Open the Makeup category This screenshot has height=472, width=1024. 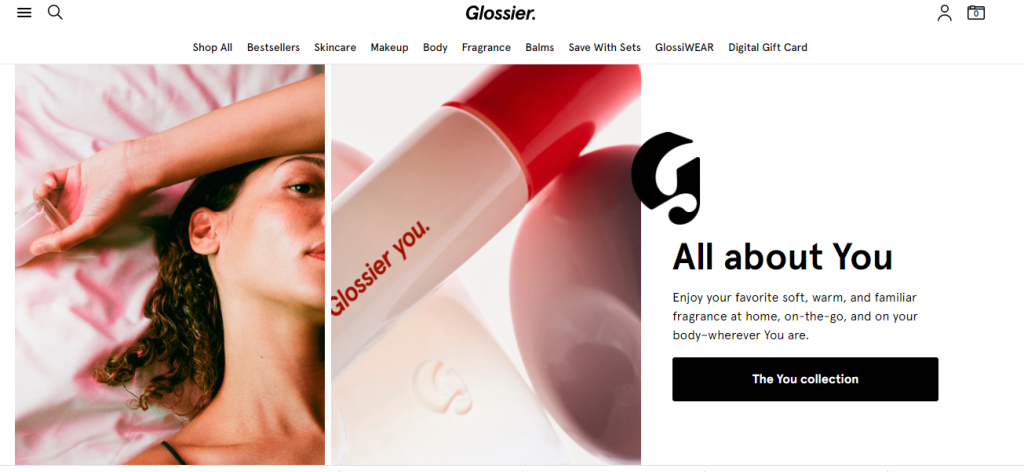coord(389,48)
